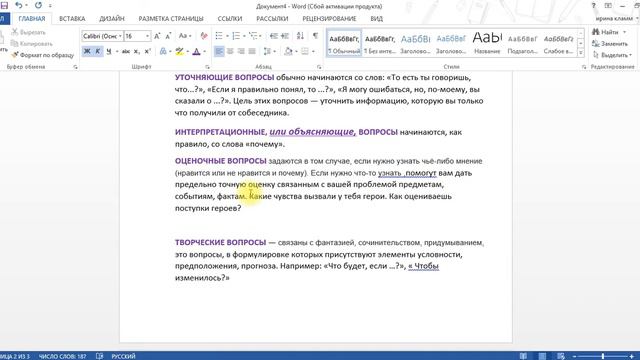Open the font size dropdown
Viewport: 640px width, 360px height.
click(147, 36)
